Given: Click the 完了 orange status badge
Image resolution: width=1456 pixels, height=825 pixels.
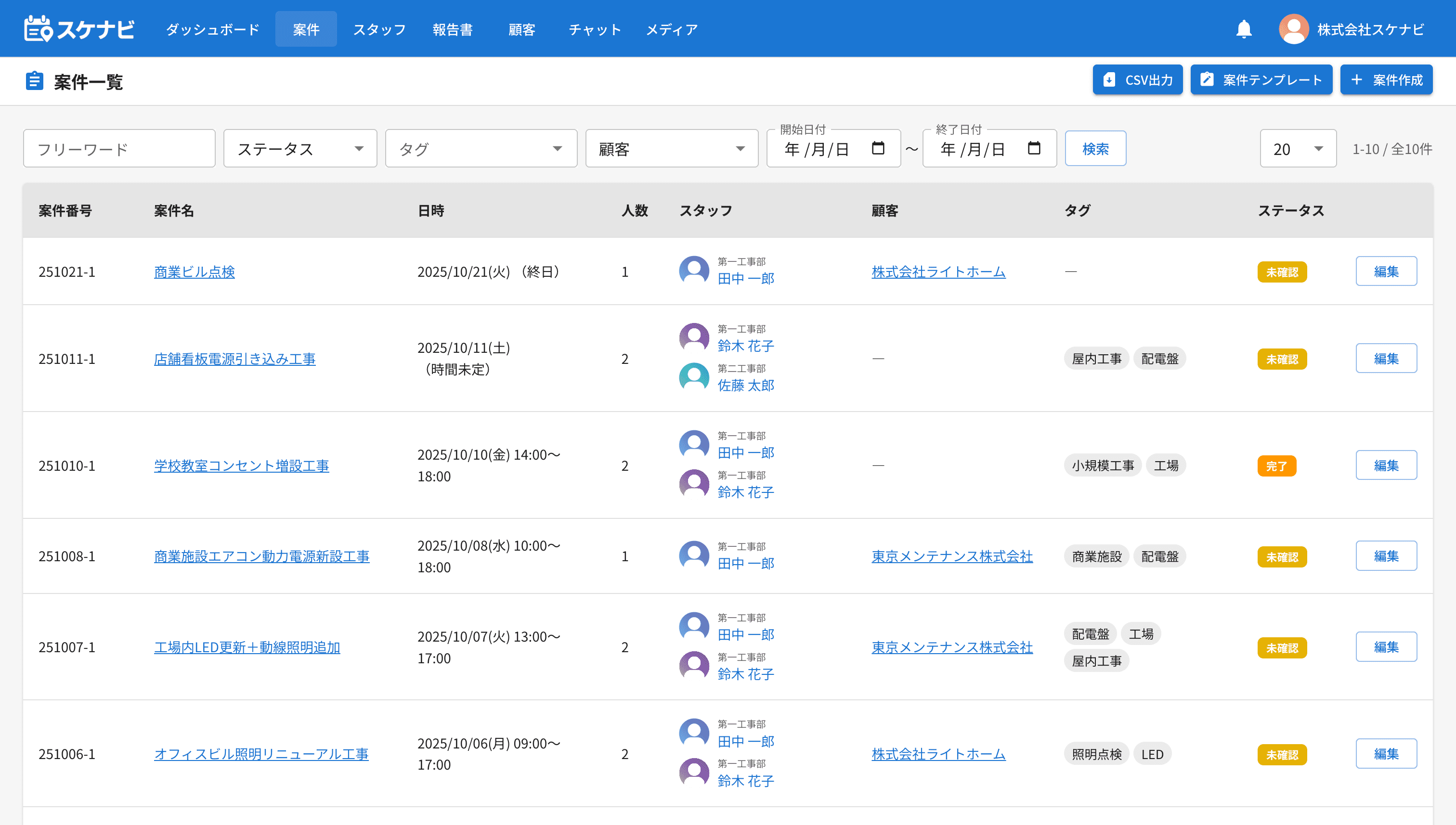Looking at the screenshot, I should pos(1276,466).
